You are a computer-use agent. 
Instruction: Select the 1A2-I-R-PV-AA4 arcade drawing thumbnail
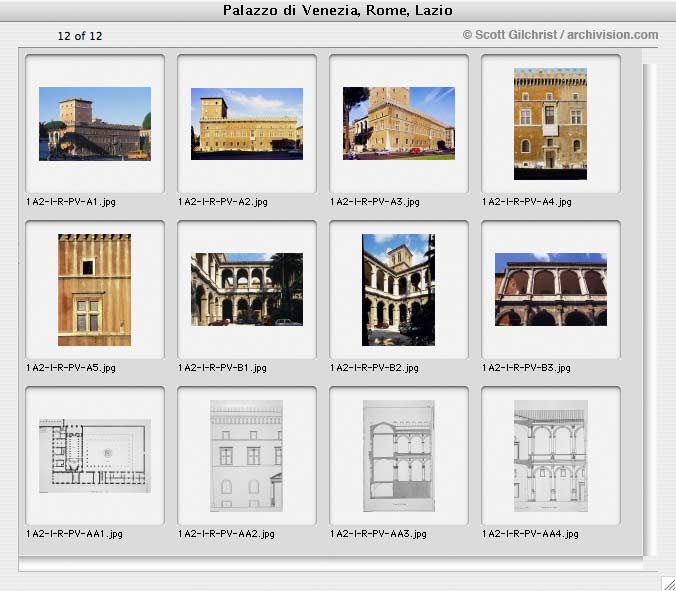[551, 456]
